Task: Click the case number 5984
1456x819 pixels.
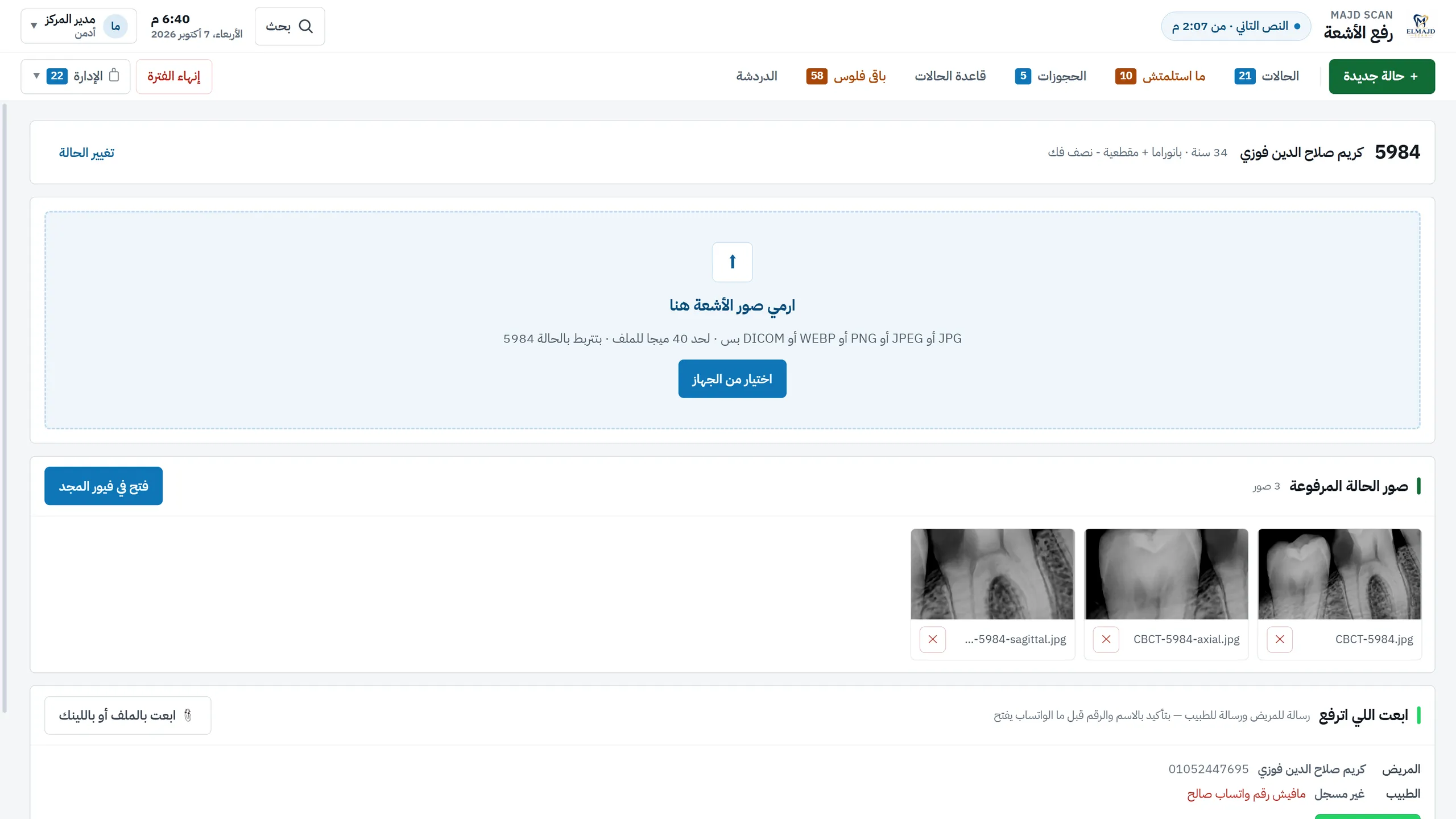Action: (1397, 152)
